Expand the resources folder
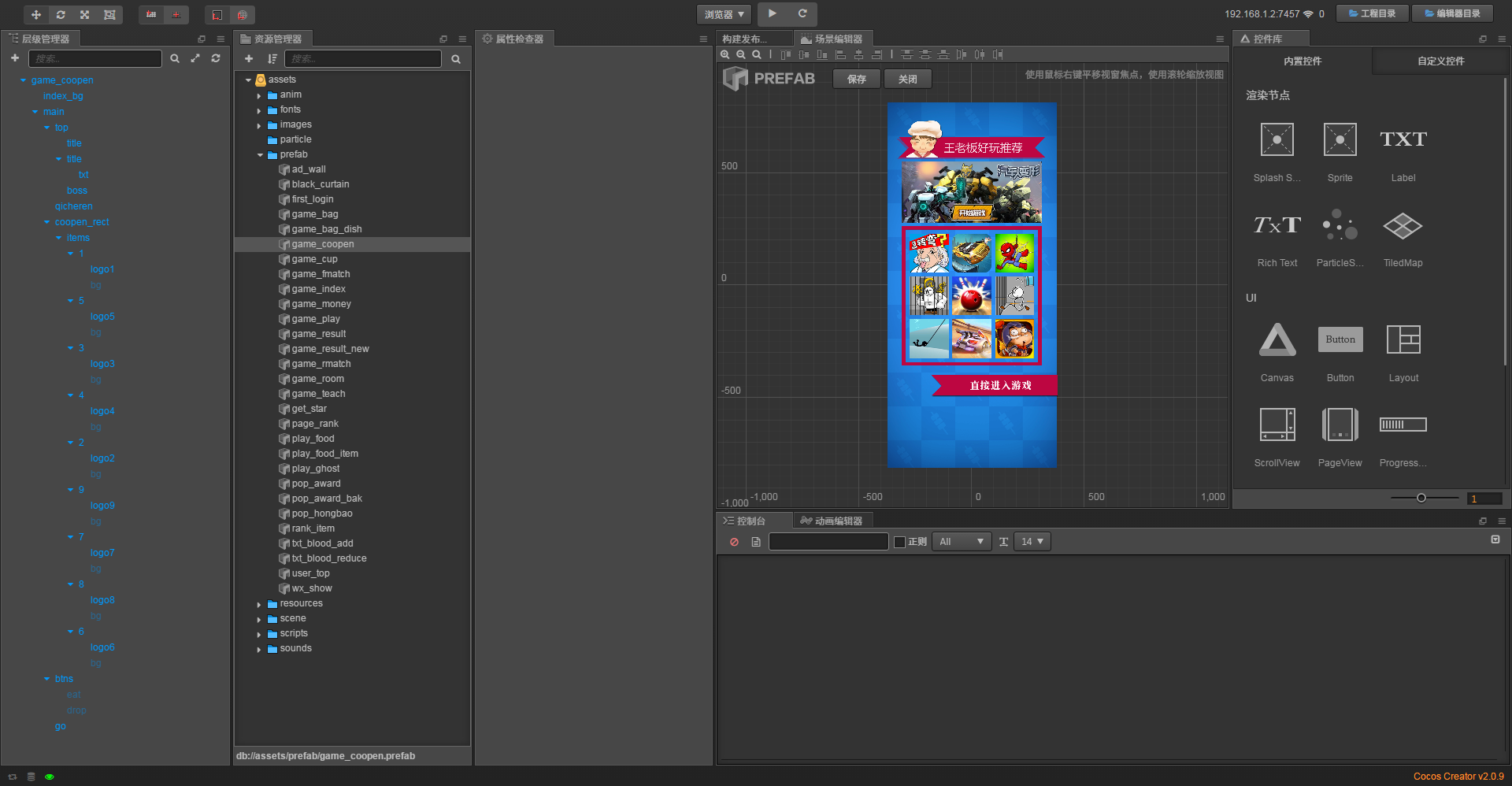Viewport: 1512px width, 786px height. [260, 604]
